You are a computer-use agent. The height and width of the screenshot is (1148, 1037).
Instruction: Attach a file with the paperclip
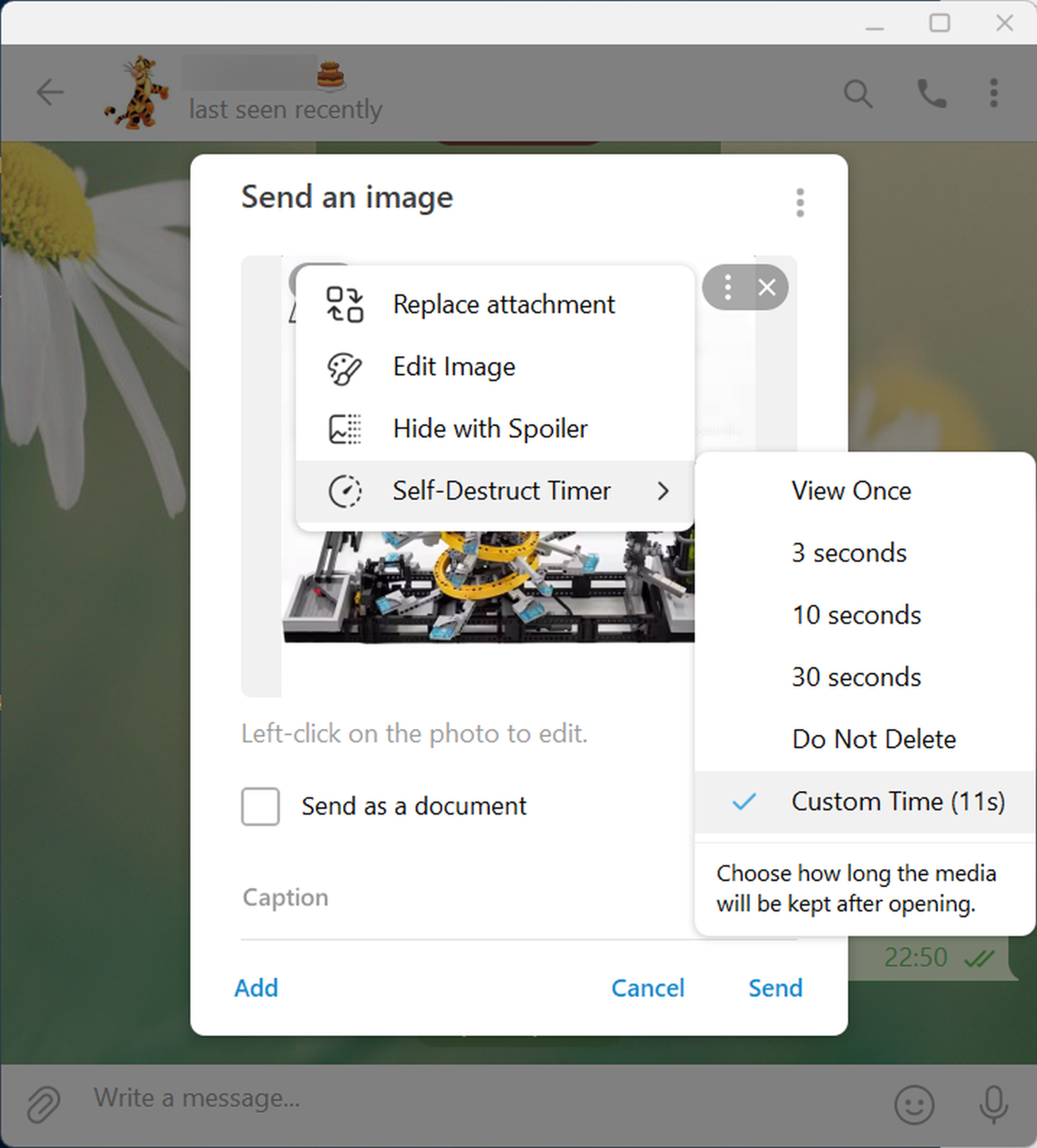click(x=43, y=1103)
